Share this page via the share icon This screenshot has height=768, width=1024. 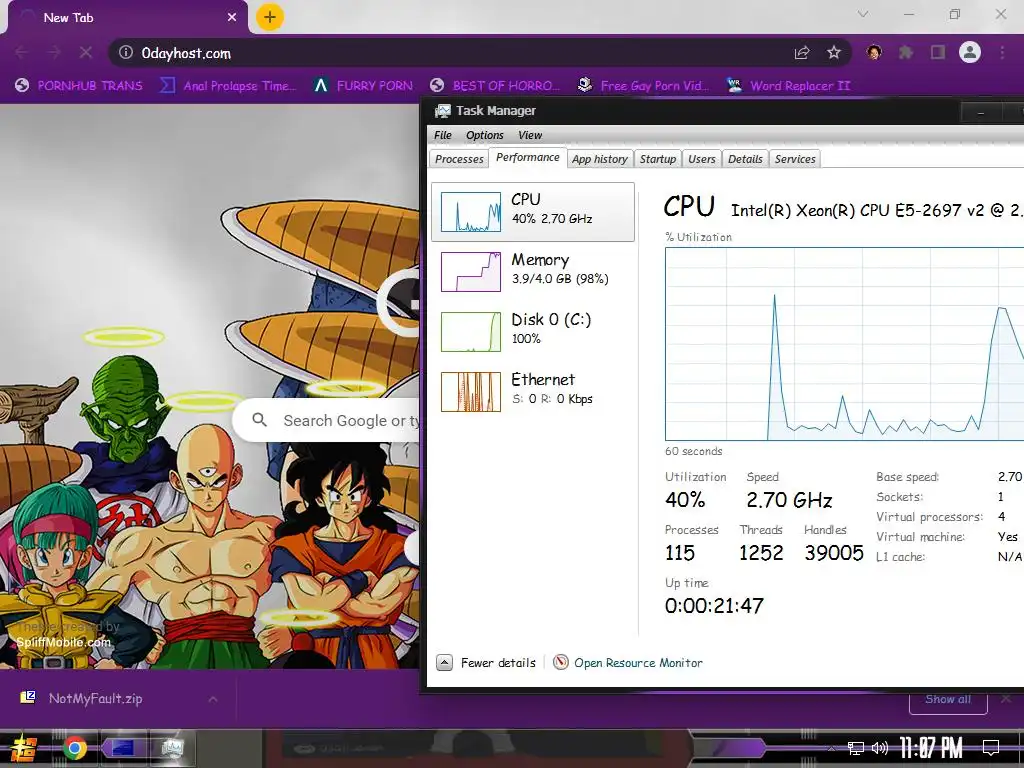[802, 53]
